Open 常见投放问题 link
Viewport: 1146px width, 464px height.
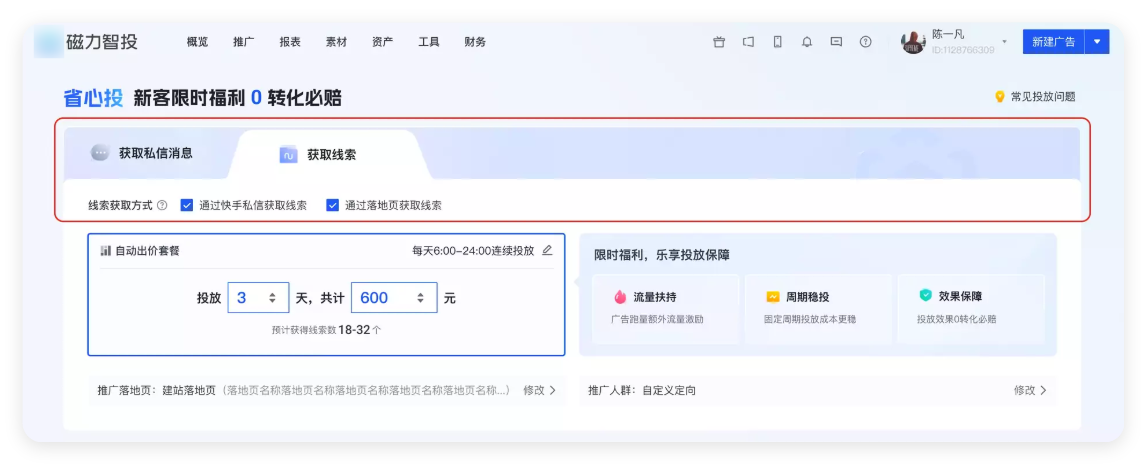(x=1043, y=96)
